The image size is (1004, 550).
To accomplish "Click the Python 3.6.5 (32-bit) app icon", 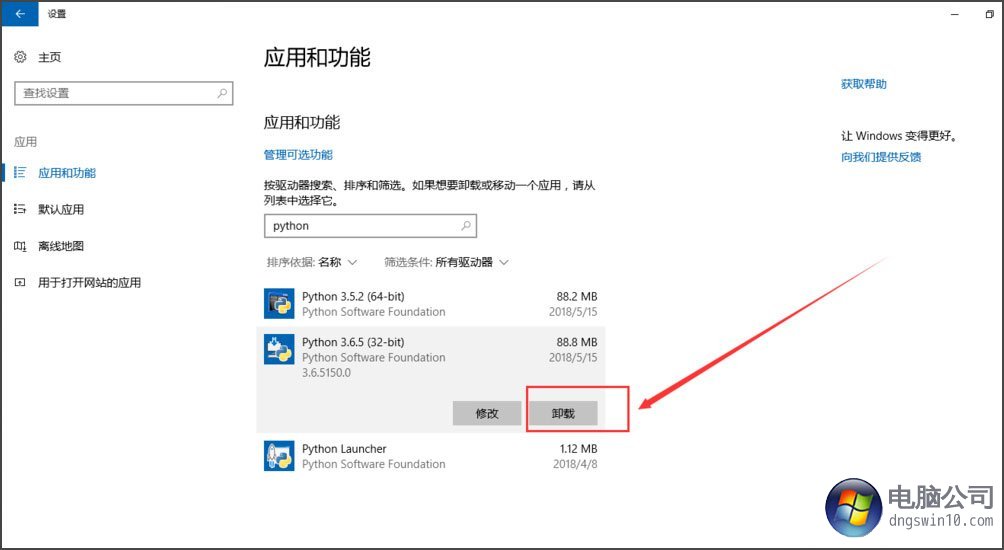I will (279, 349).
